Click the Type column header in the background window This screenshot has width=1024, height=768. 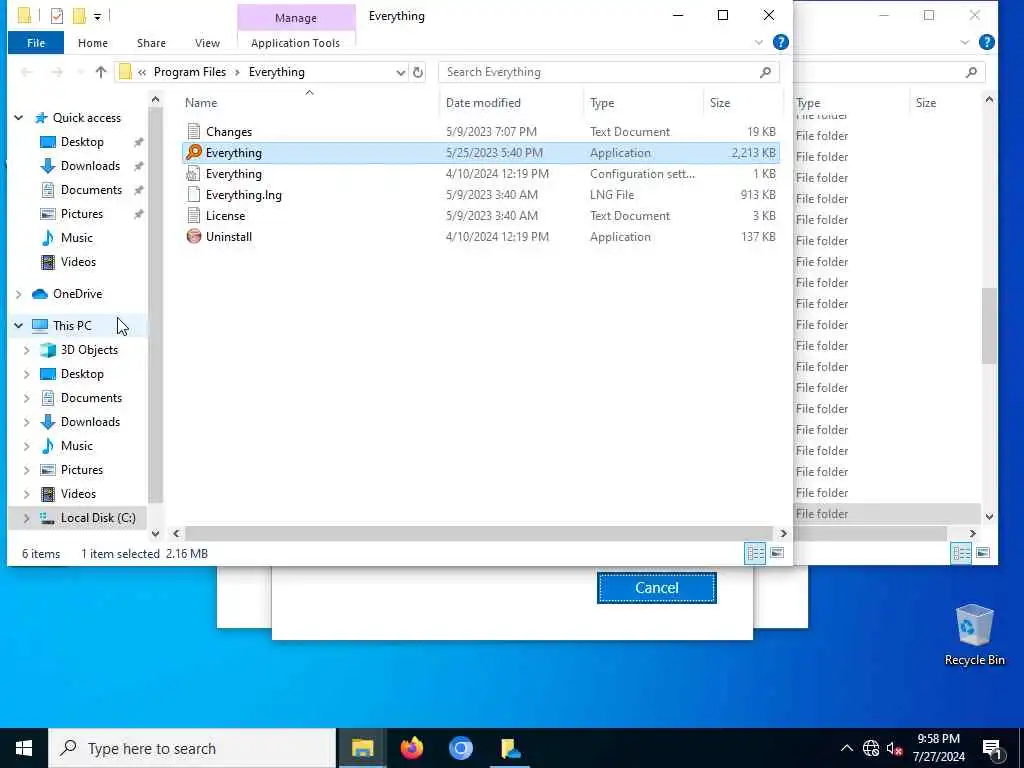pyautogui.click(x=808, y=103)
